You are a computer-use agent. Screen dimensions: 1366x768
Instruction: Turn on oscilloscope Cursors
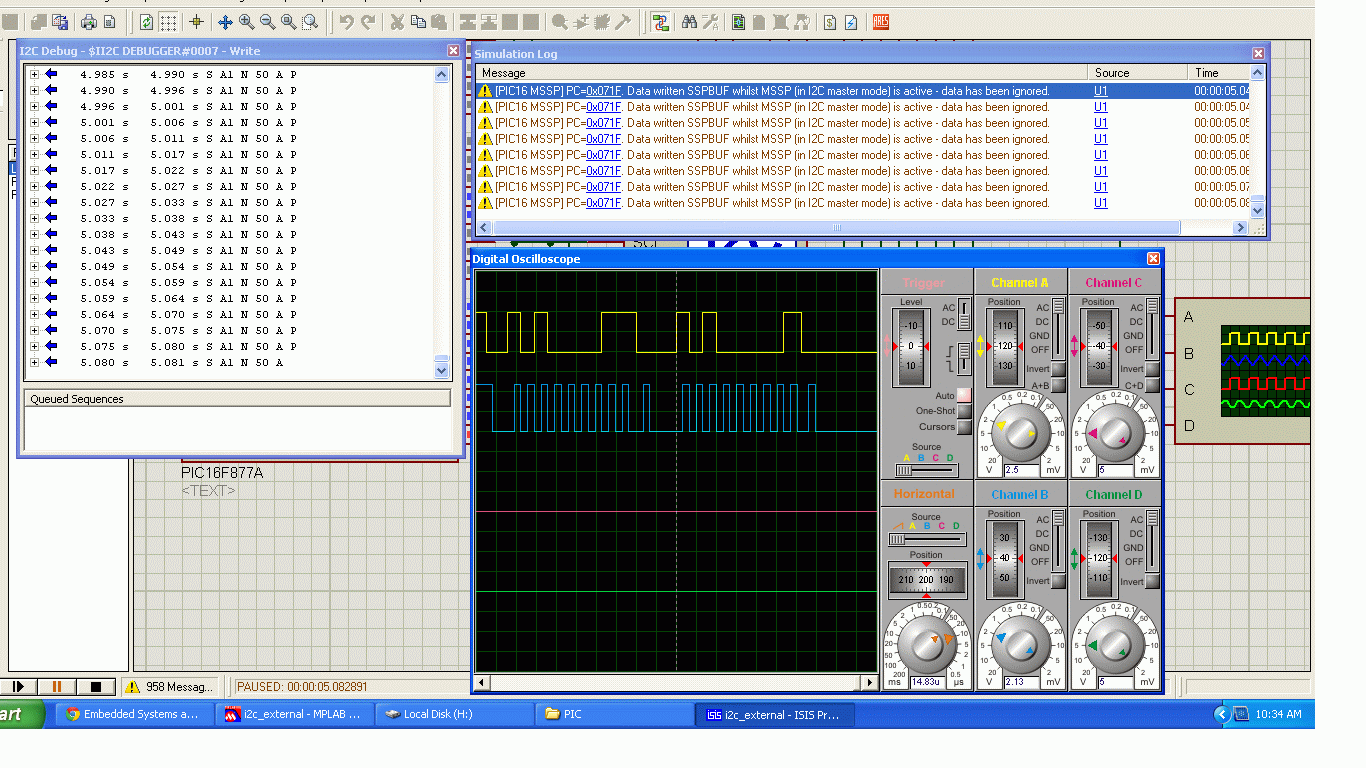[963, 427]
